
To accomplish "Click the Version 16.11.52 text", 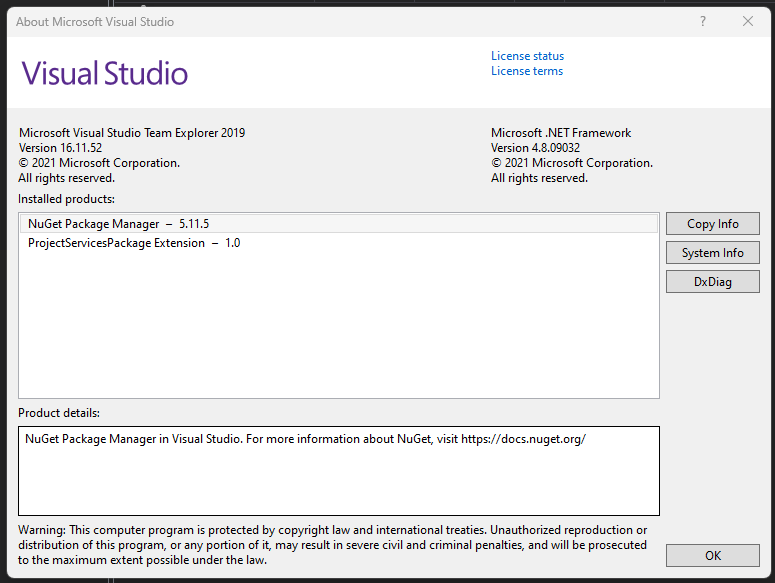I will pyautogui.click(x=60, y=148).
